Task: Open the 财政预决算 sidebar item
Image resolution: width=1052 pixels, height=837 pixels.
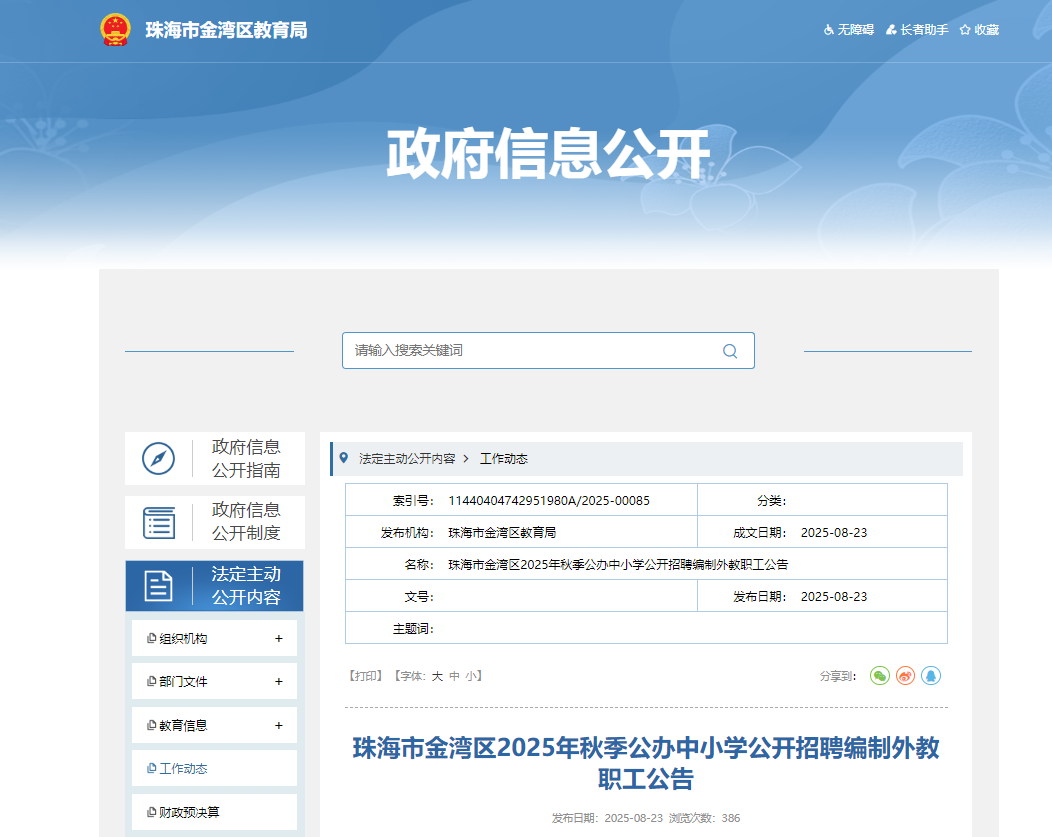Action: click(x=215, y=812)
